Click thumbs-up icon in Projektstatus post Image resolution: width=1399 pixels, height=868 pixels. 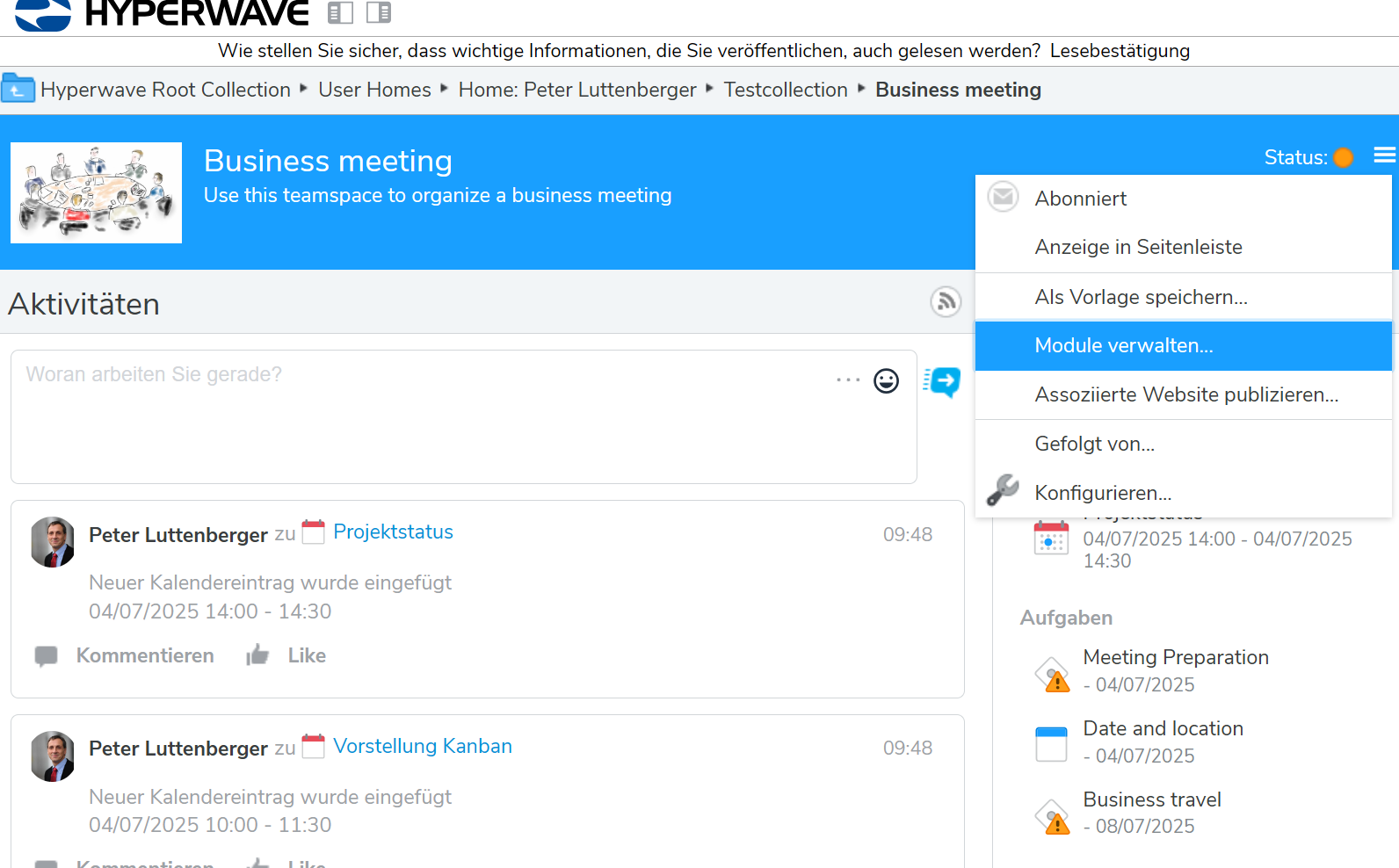coord(257,655)
